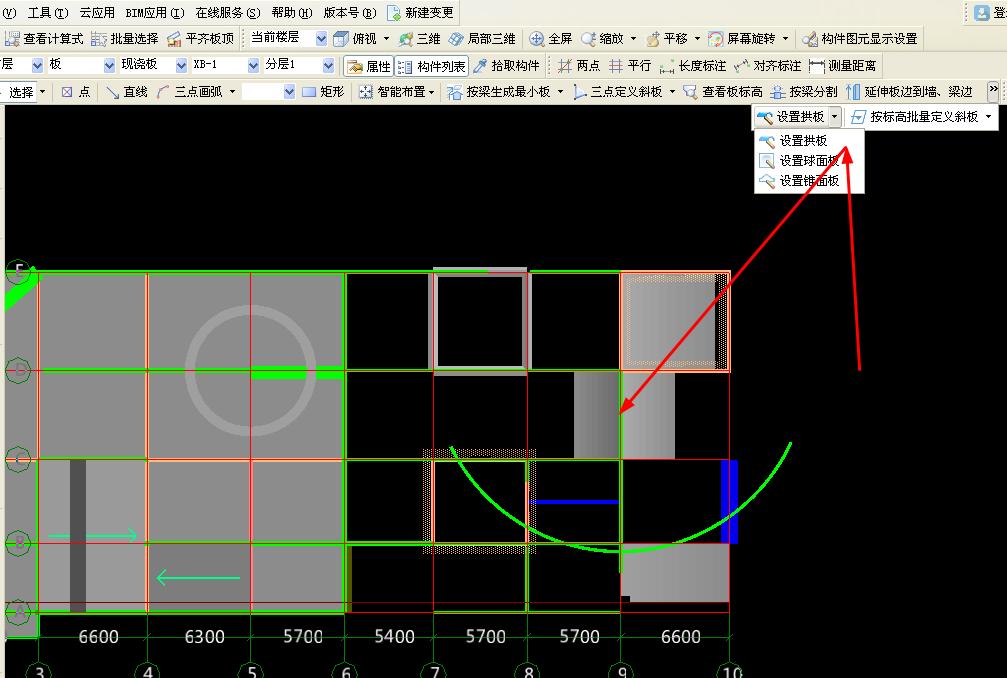
Task: Click 长度标注 tool
Action: [692, 65]
